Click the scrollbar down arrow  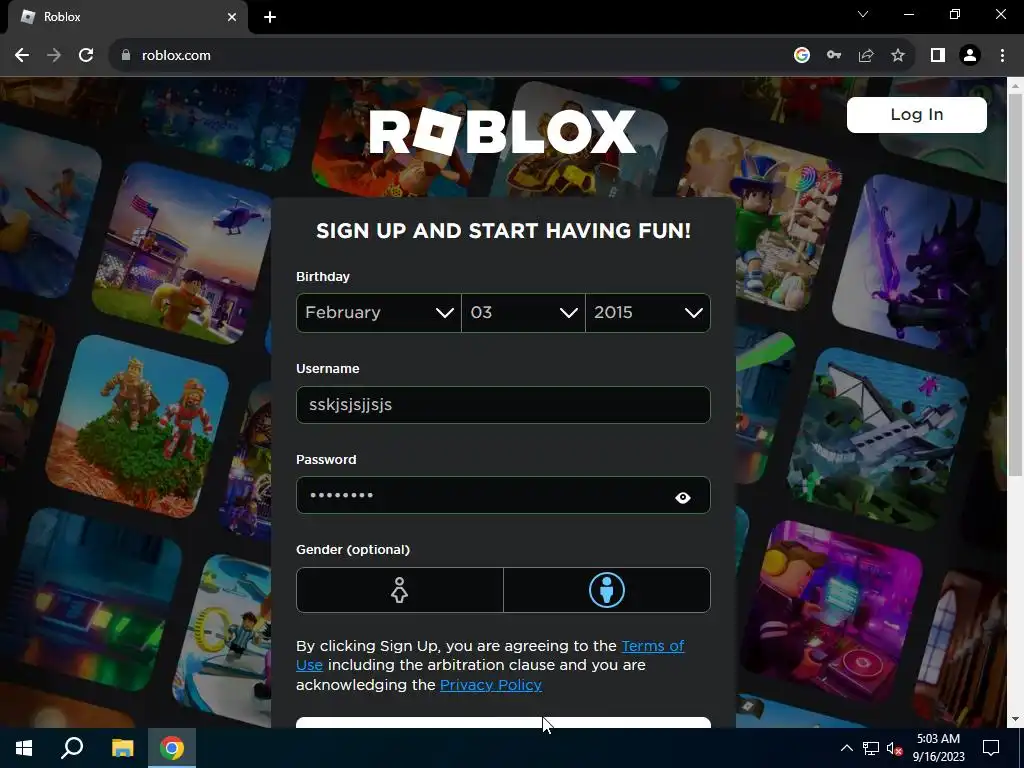click(x=1016, y=720)
